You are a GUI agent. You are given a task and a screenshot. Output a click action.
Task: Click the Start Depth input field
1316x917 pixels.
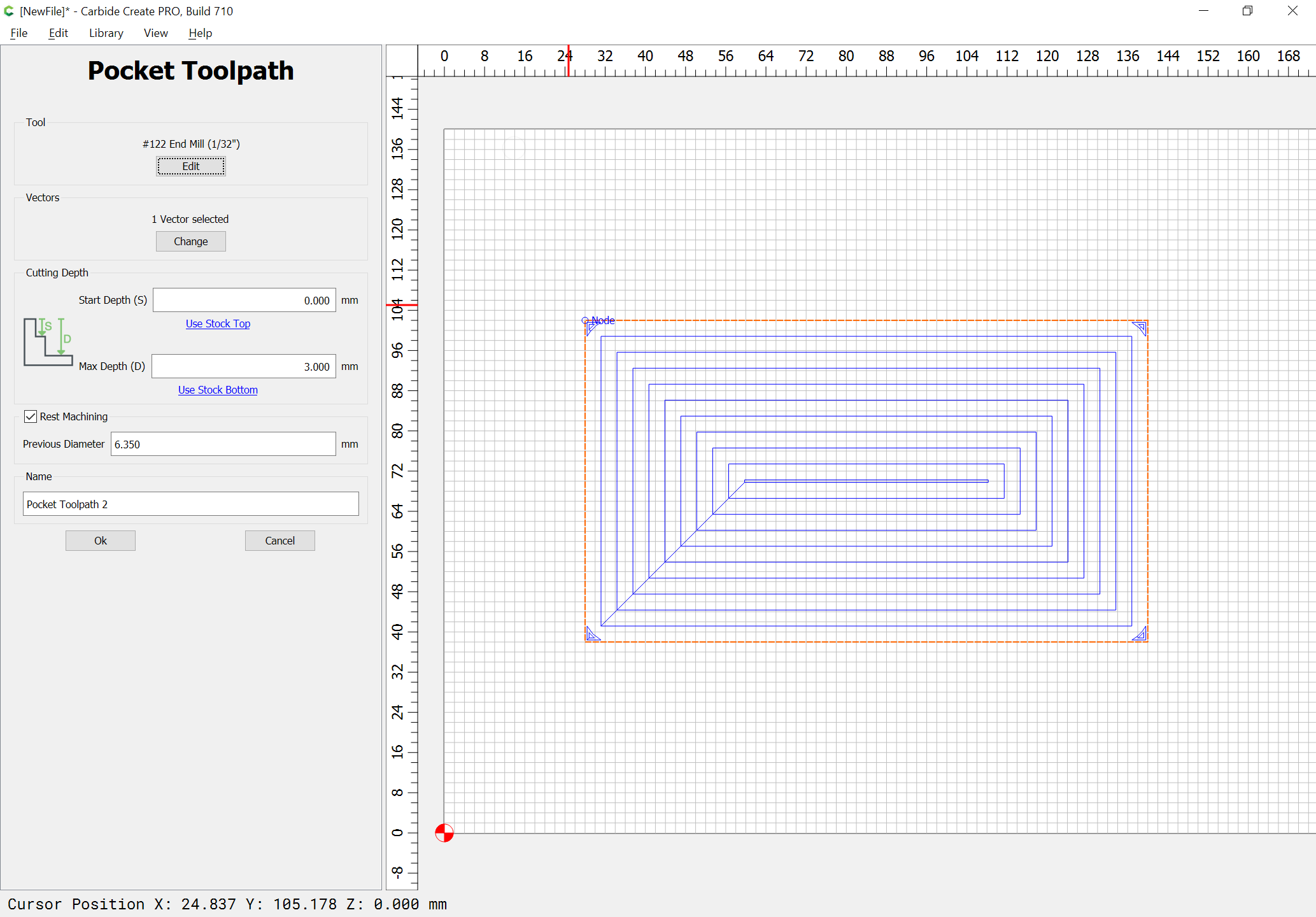244,300
